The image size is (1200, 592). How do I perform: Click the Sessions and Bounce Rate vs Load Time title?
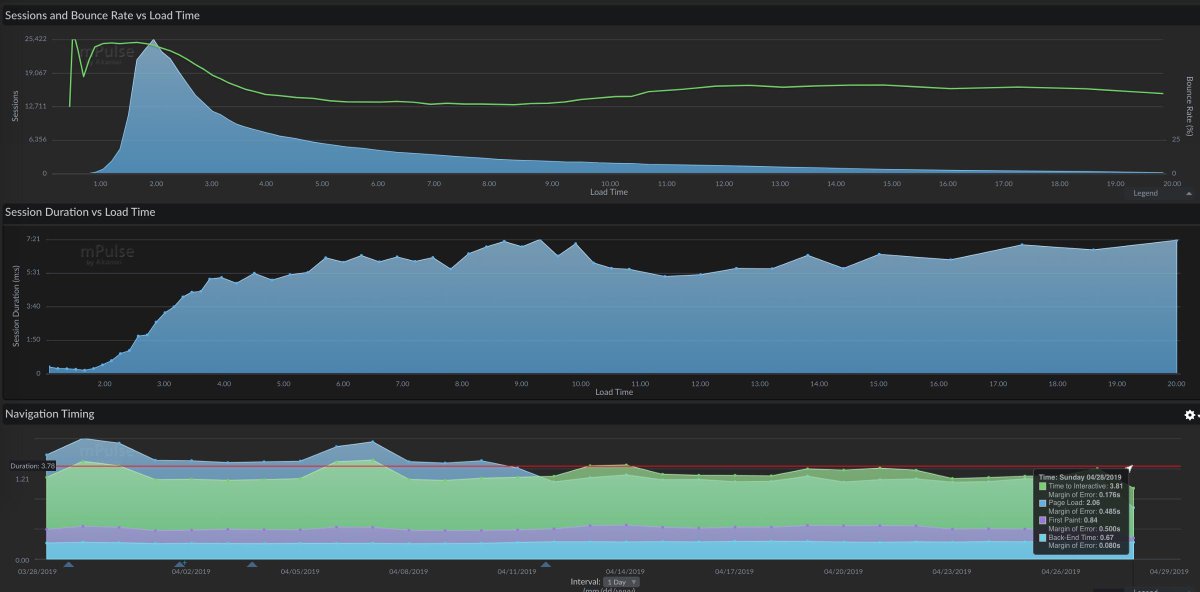(x=103, y=15)
